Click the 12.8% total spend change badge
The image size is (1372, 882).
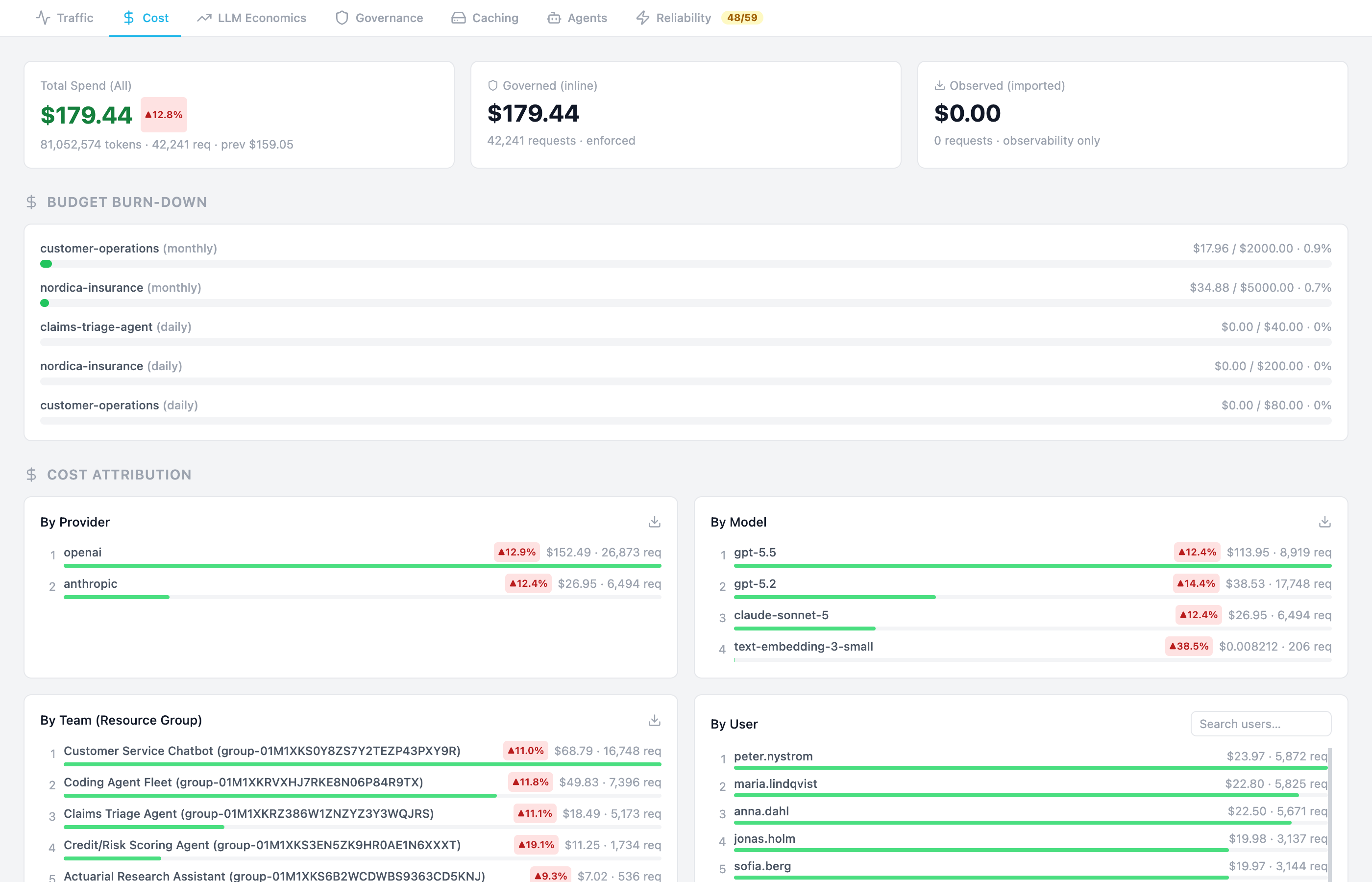[x=164, y=115]
